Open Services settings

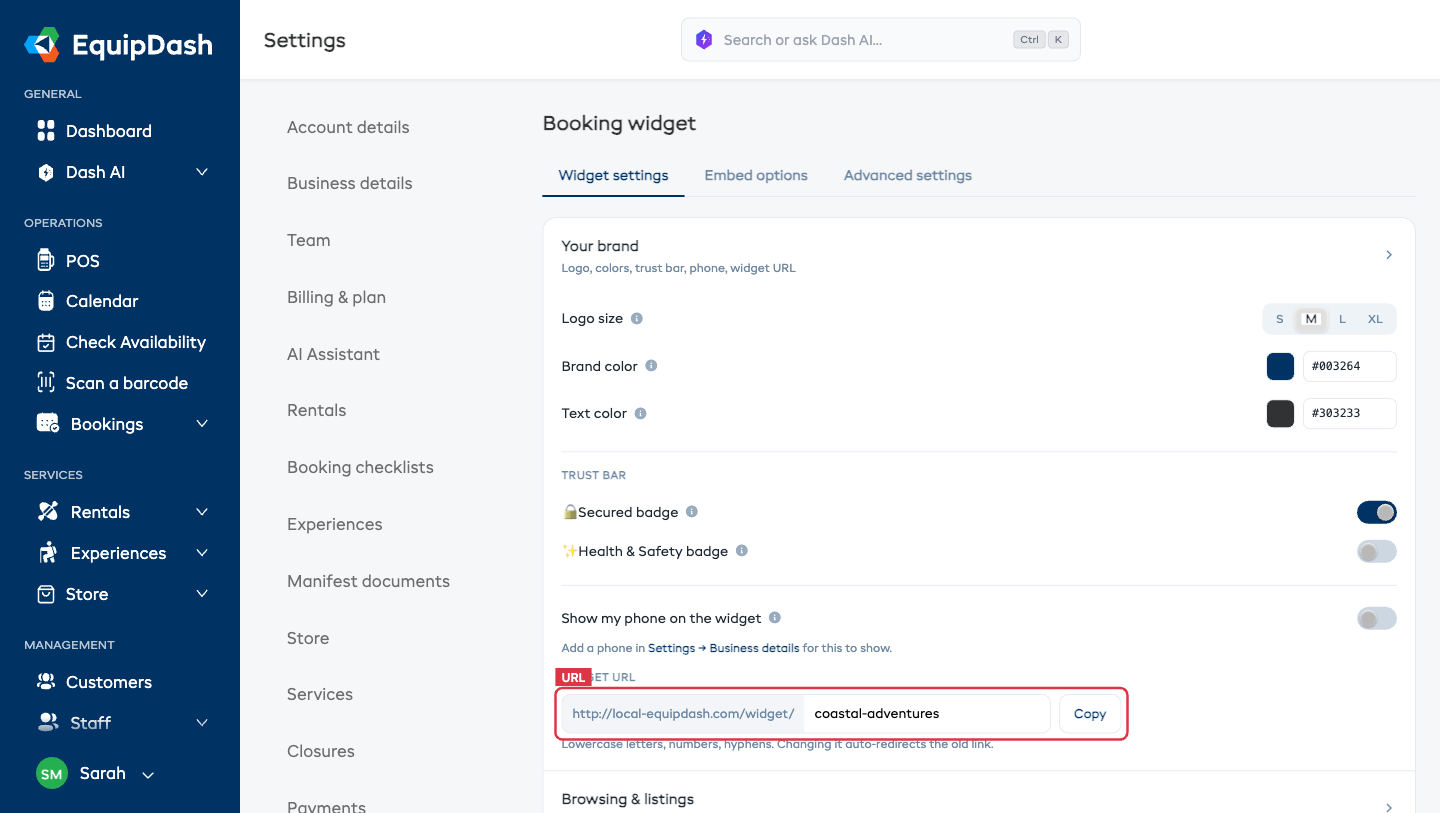click(x=320, y=694)
